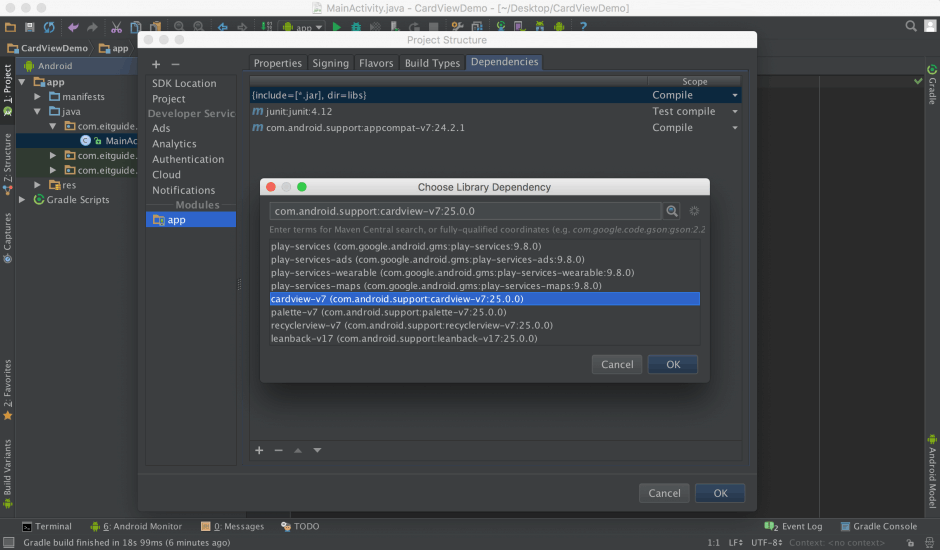Viewport: 940px width, 550px height.
Task: Open the app run configuration dropdown
Action: (x=303, y=27)
